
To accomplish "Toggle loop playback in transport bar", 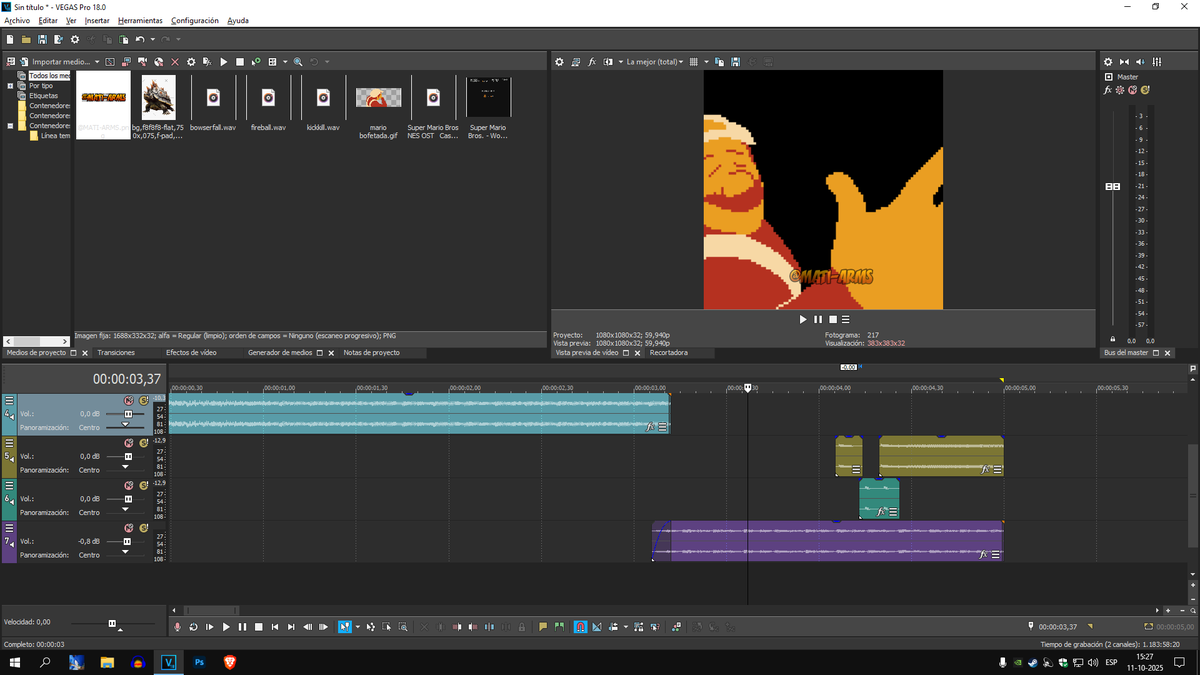I will coord(193,627).
